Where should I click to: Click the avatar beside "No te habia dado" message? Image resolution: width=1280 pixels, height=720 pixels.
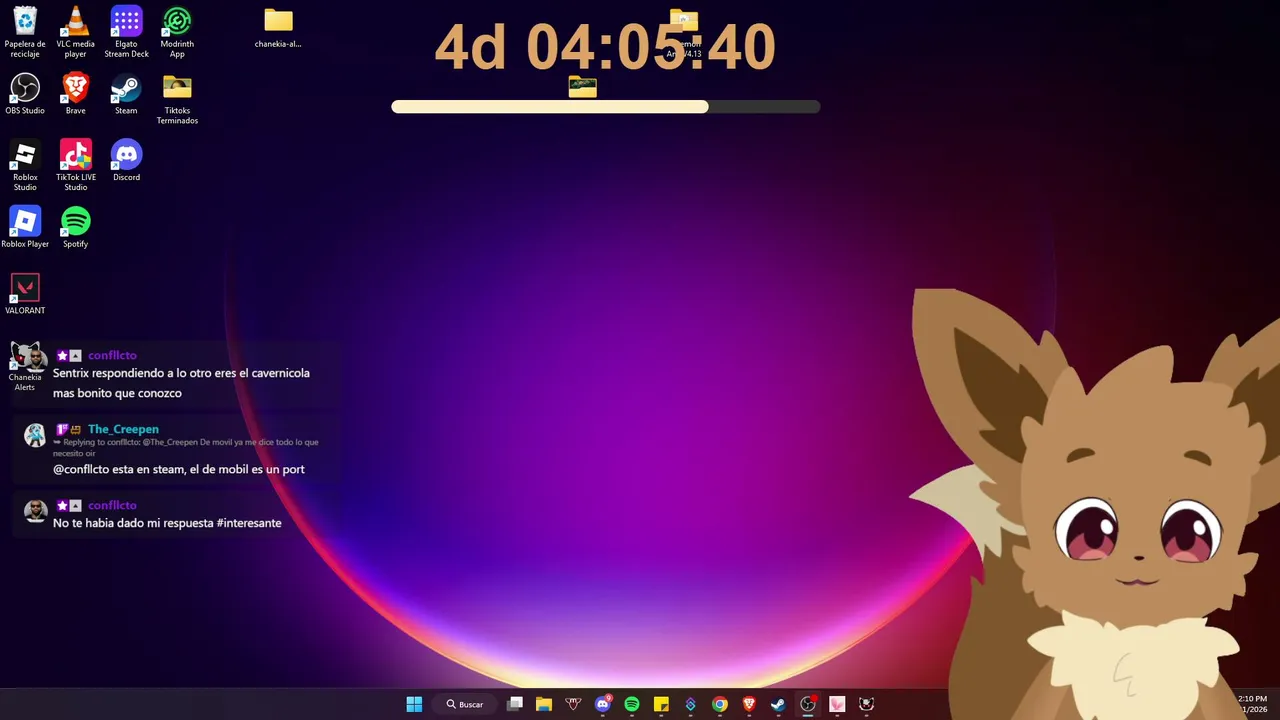click(x=35, y=511)
